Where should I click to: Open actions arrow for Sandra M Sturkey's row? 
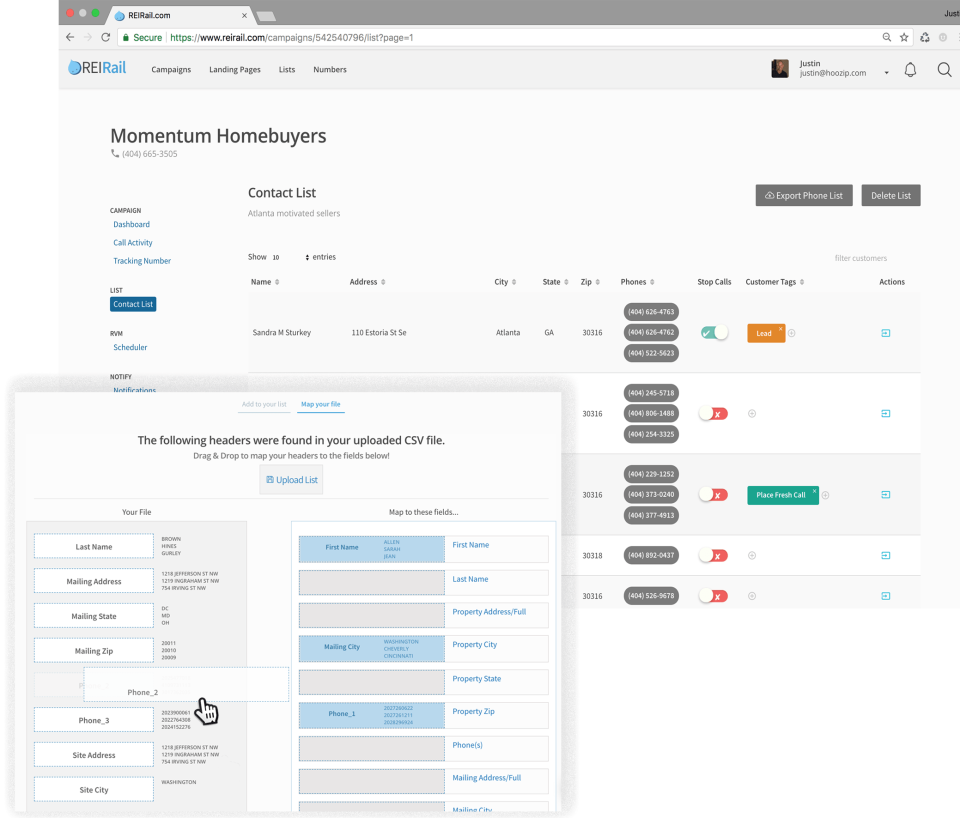(x=885, y=332)
